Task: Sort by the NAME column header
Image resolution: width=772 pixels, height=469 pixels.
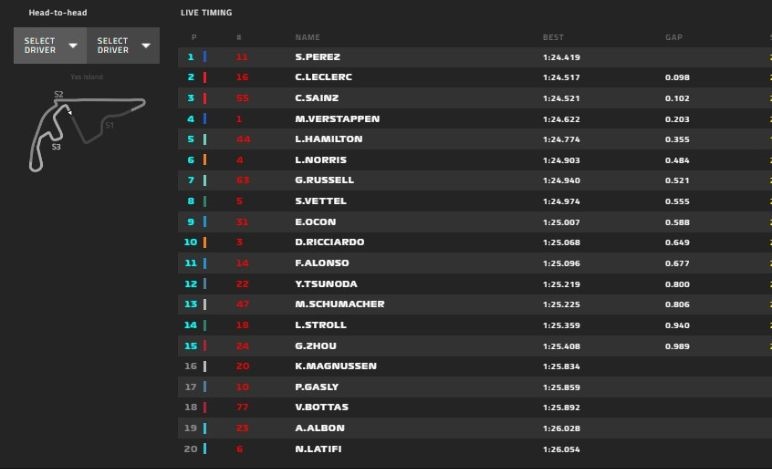Action: click(308, 37)
